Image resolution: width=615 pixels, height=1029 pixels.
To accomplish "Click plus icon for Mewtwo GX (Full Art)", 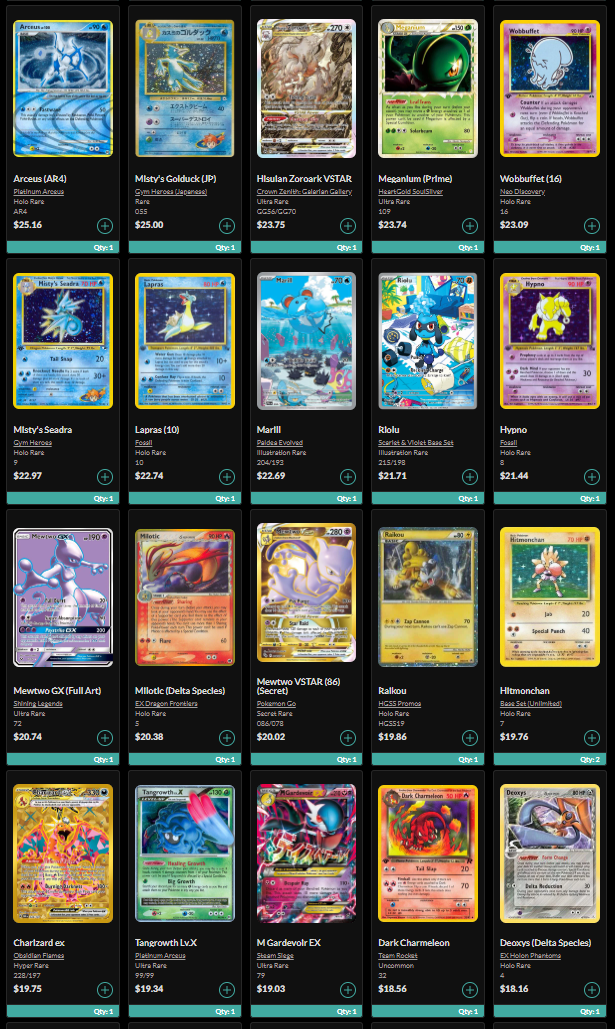I will (x=105, y=738).
